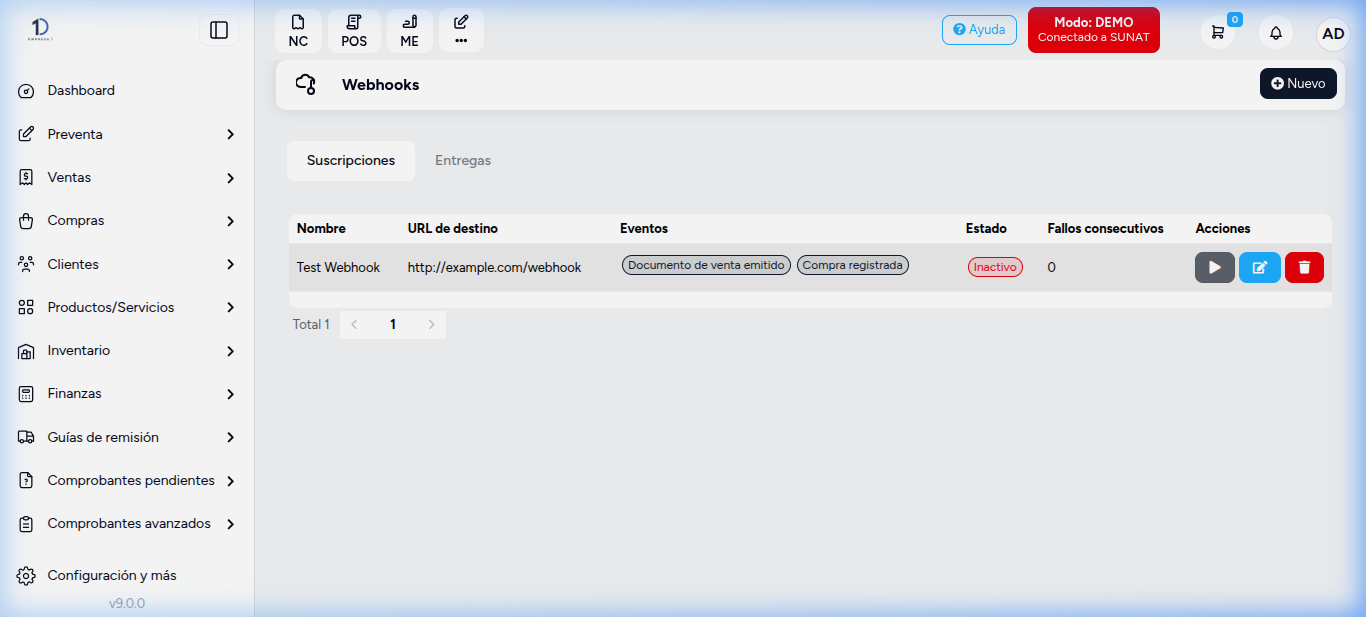
Task: Click the Preventa pencil icon
Action: coord(27,134)
